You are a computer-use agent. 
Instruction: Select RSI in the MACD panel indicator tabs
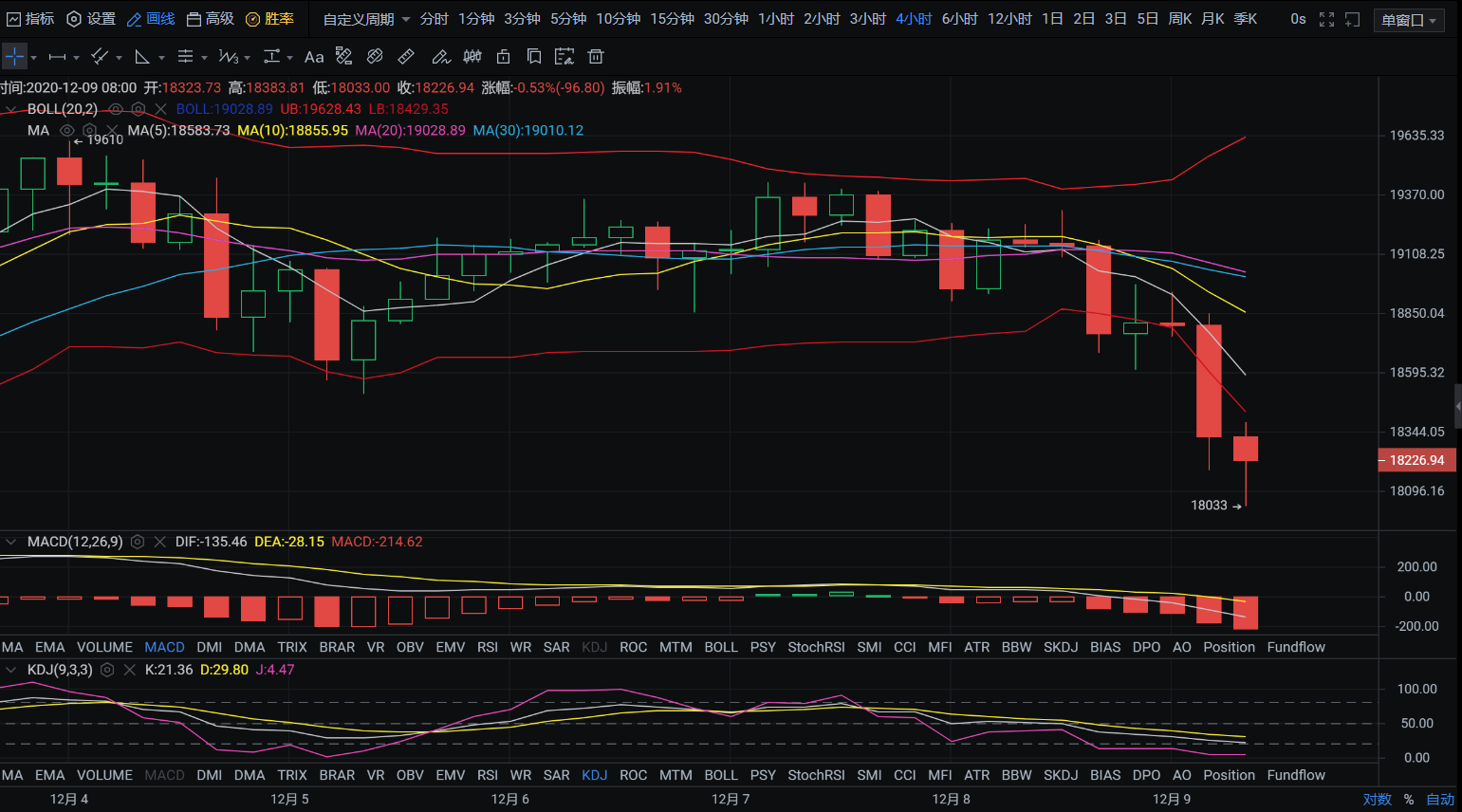click(487, 647)
